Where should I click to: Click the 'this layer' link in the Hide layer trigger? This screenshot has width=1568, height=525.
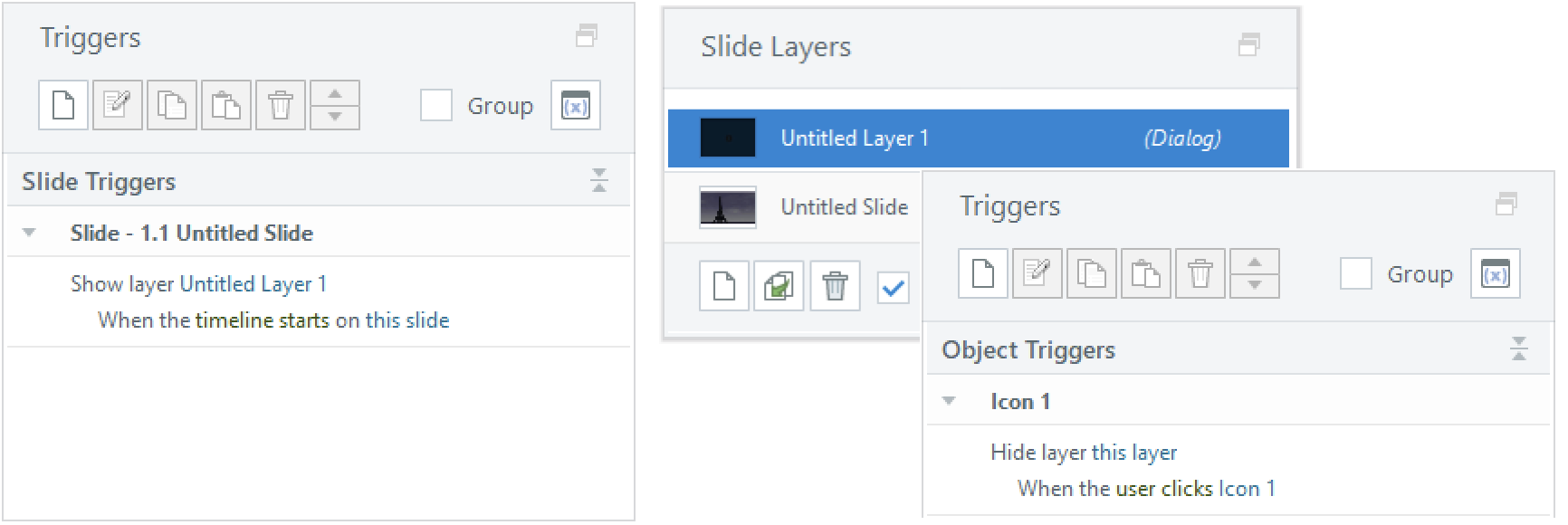click(x=1134, y=453)
